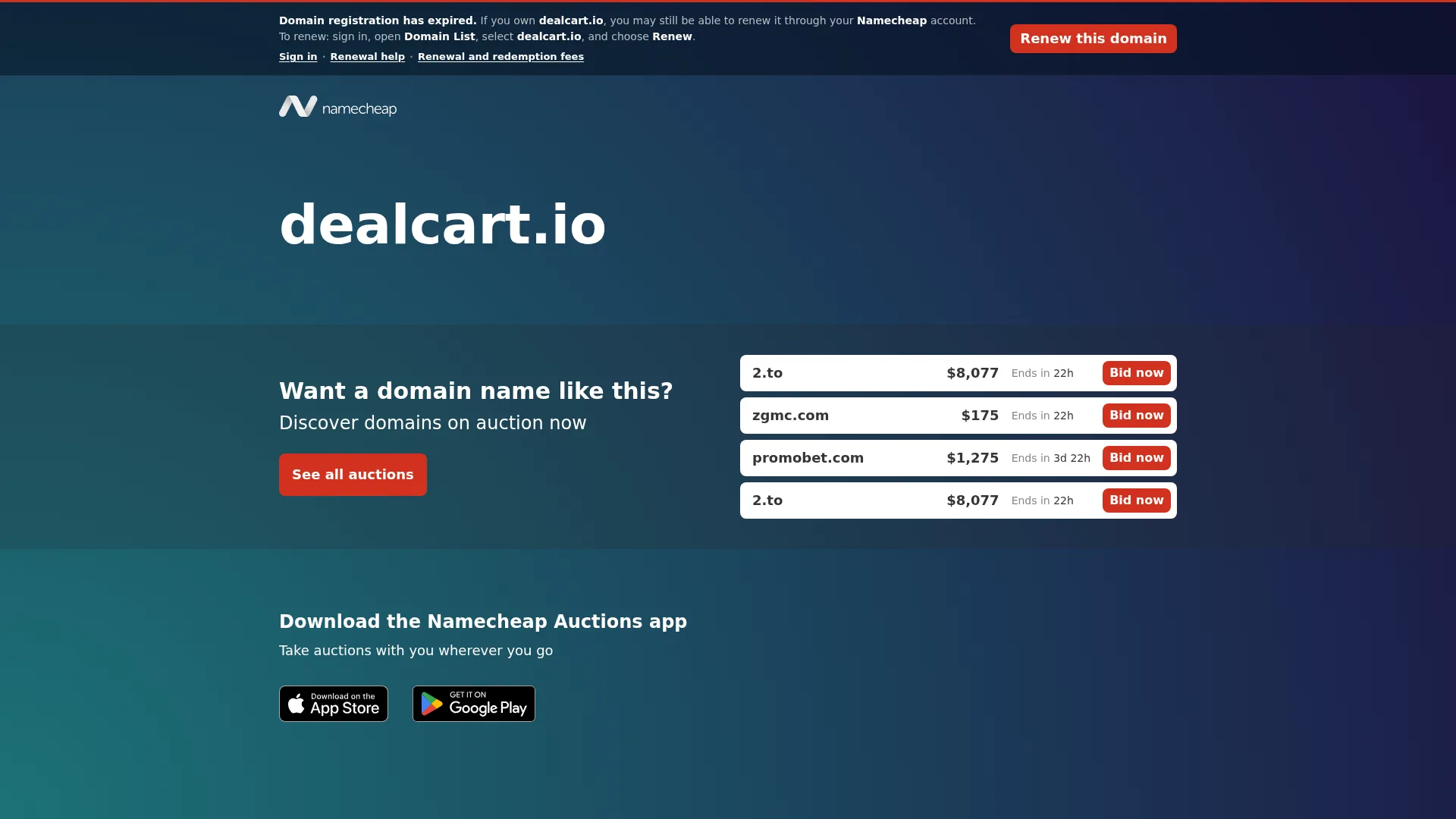Image resolution: width=1456 pixels, height=819 pixels.
Task: Click the Namecheap logo
Action: [x=337, y=107]
